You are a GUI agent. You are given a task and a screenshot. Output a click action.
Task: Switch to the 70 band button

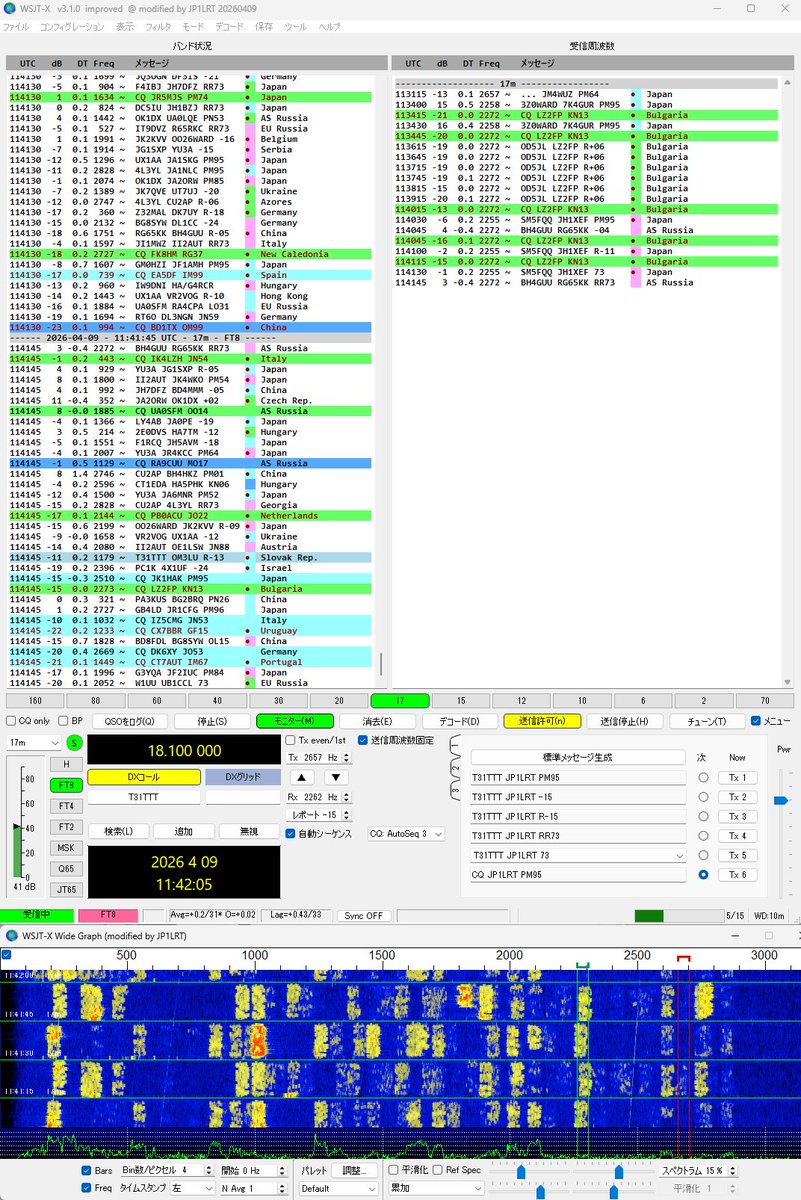pyautogui.click(x=765, y=701)
